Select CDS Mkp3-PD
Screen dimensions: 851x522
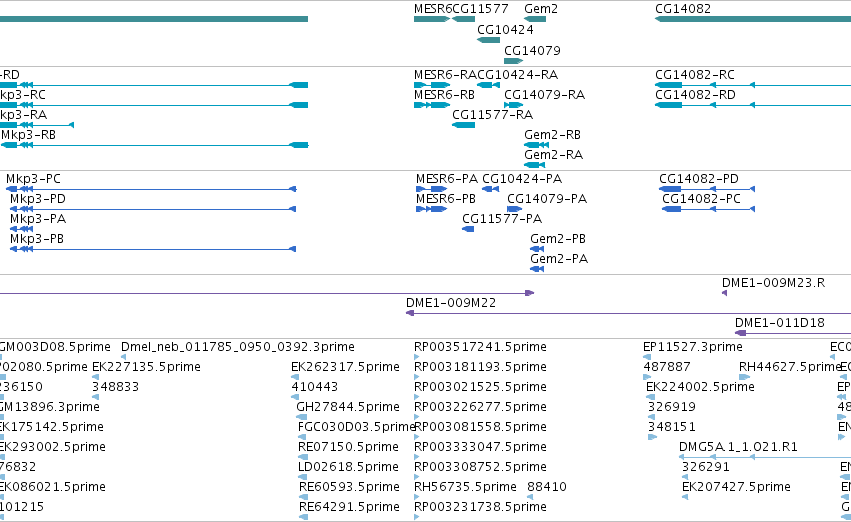pos(153,209)
